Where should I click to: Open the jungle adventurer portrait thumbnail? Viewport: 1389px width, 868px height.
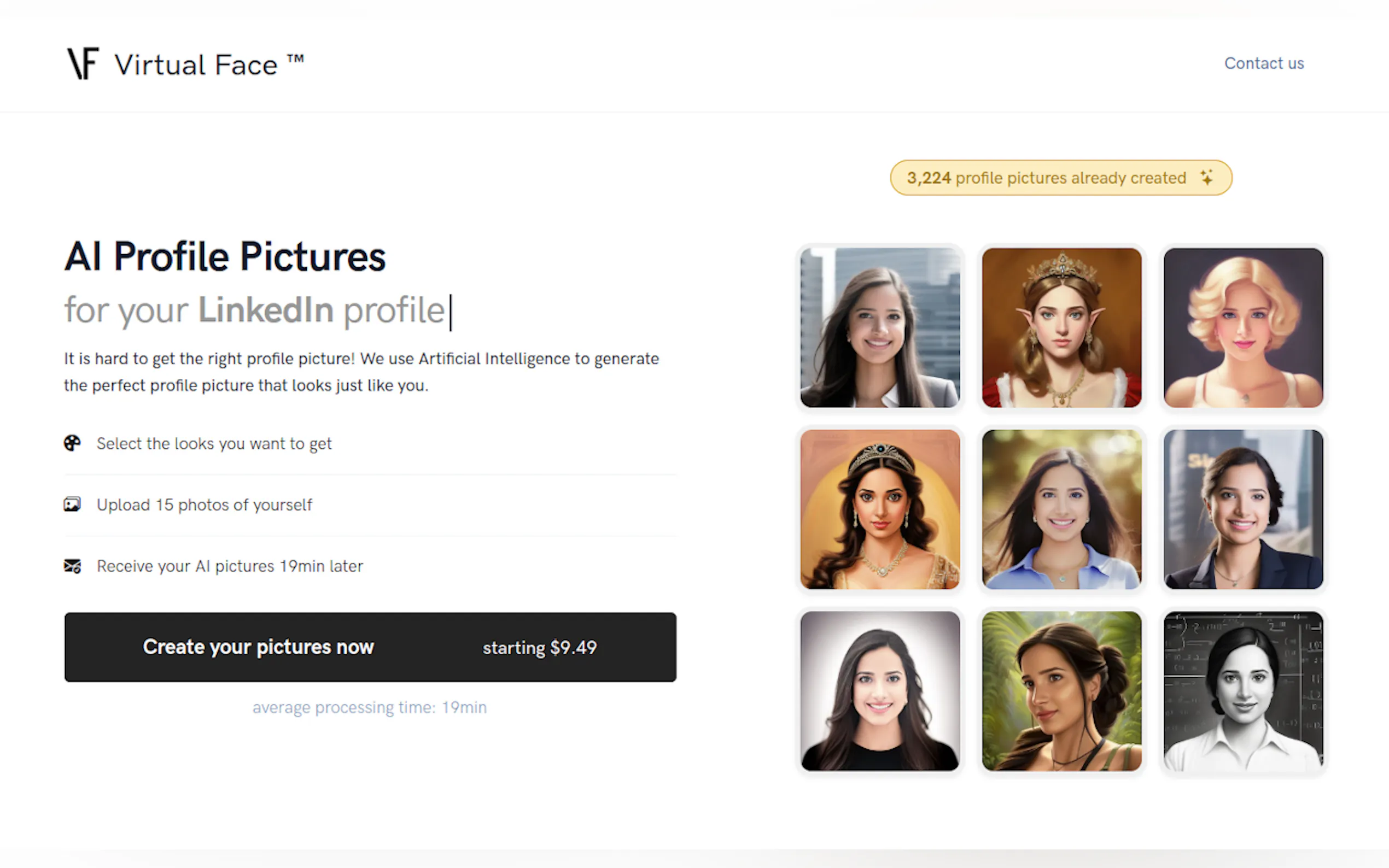tap(1061, 691)
